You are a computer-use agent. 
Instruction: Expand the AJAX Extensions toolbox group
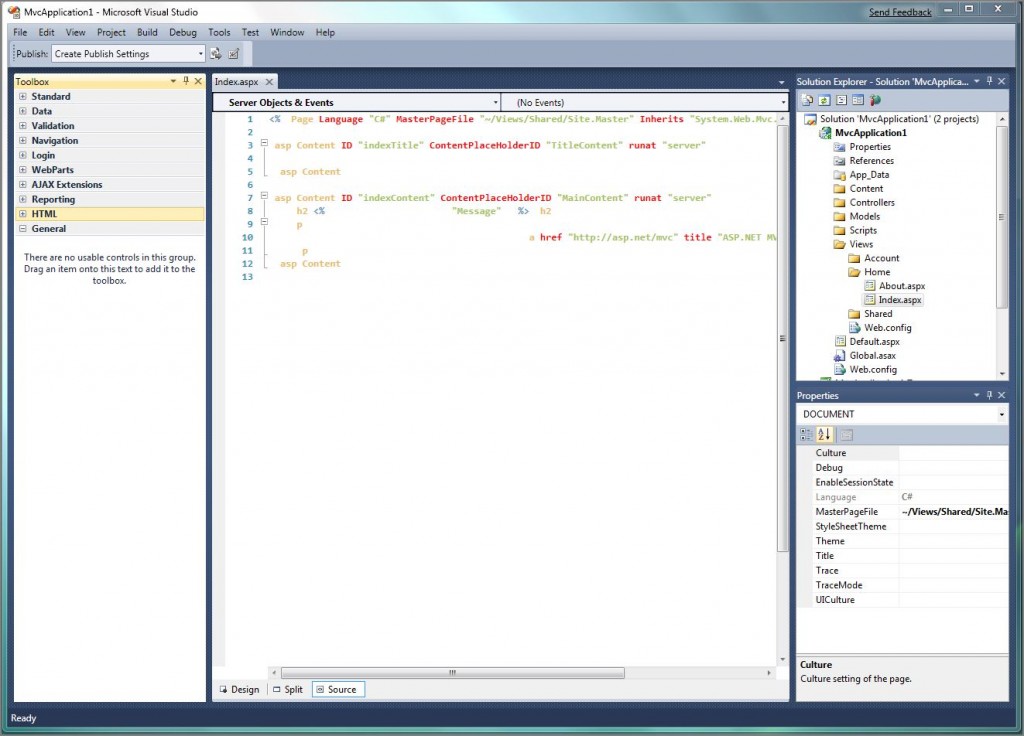(x=23, y=184)
